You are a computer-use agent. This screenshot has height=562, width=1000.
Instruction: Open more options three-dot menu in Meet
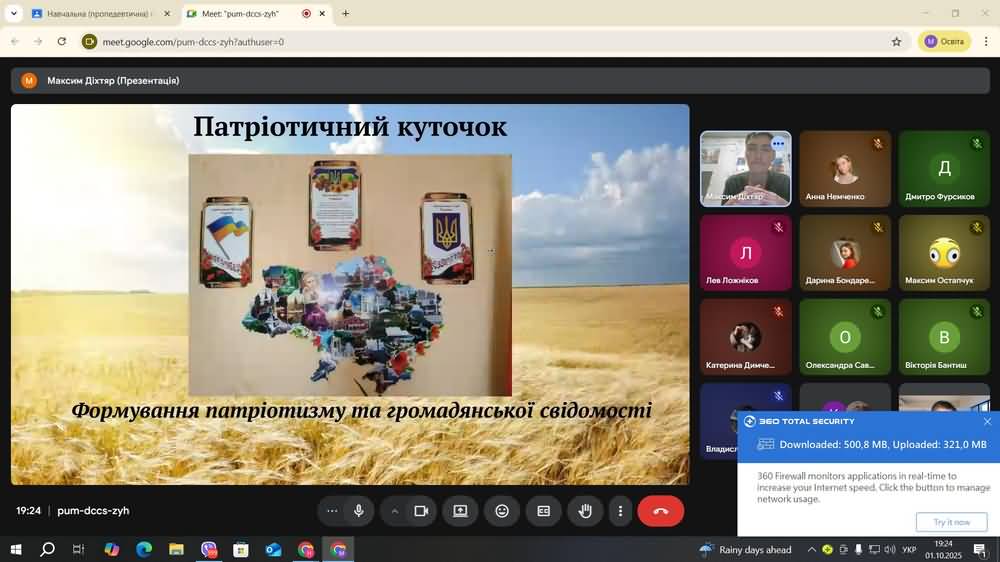(x=620, y=511)
